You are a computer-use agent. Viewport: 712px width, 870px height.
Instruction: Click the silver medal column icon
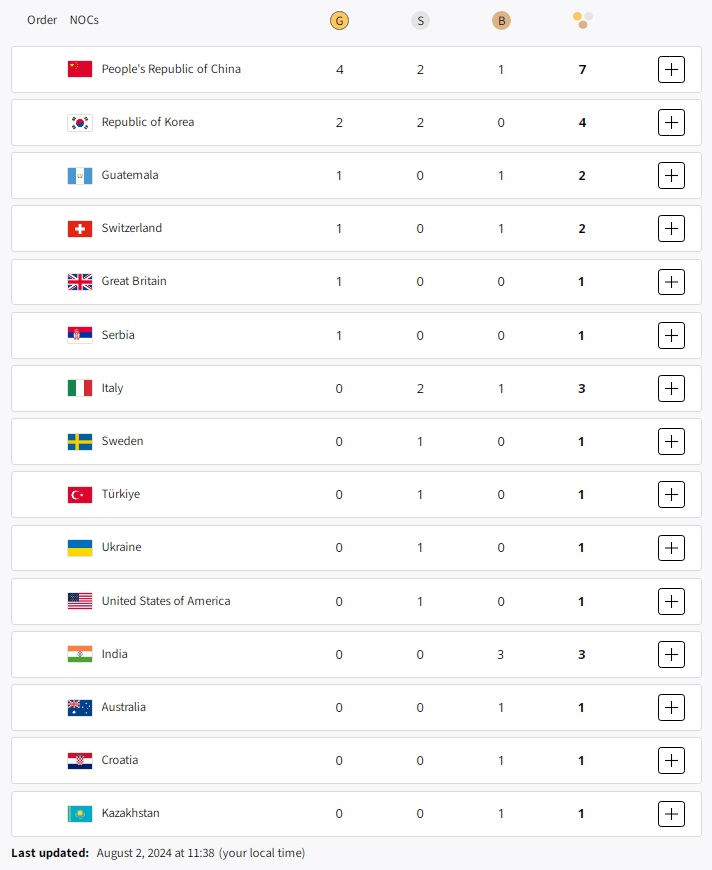point(420,20)
